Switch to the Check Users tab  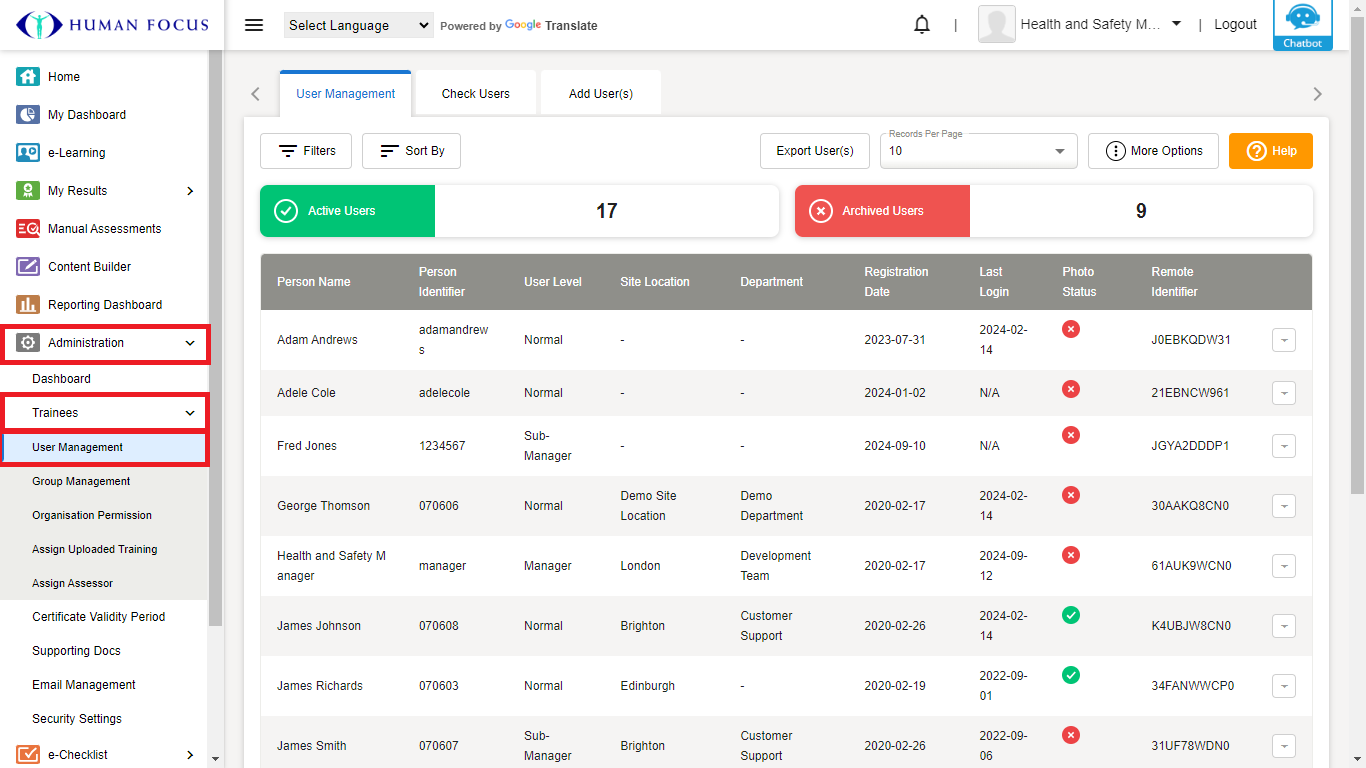click(x=475, y=94)
